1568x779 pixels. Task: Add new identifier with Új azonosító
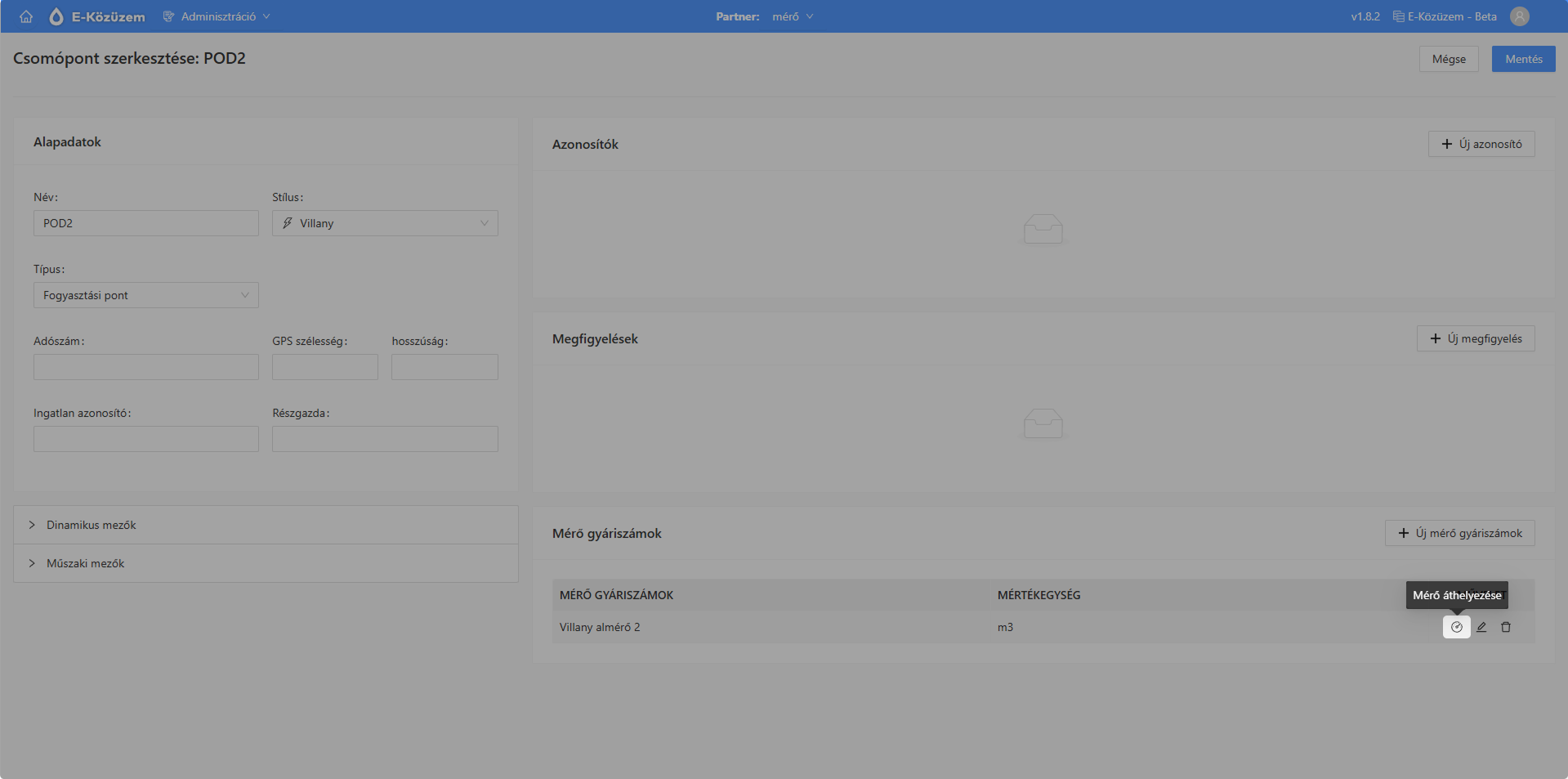tap(1481, 144)
